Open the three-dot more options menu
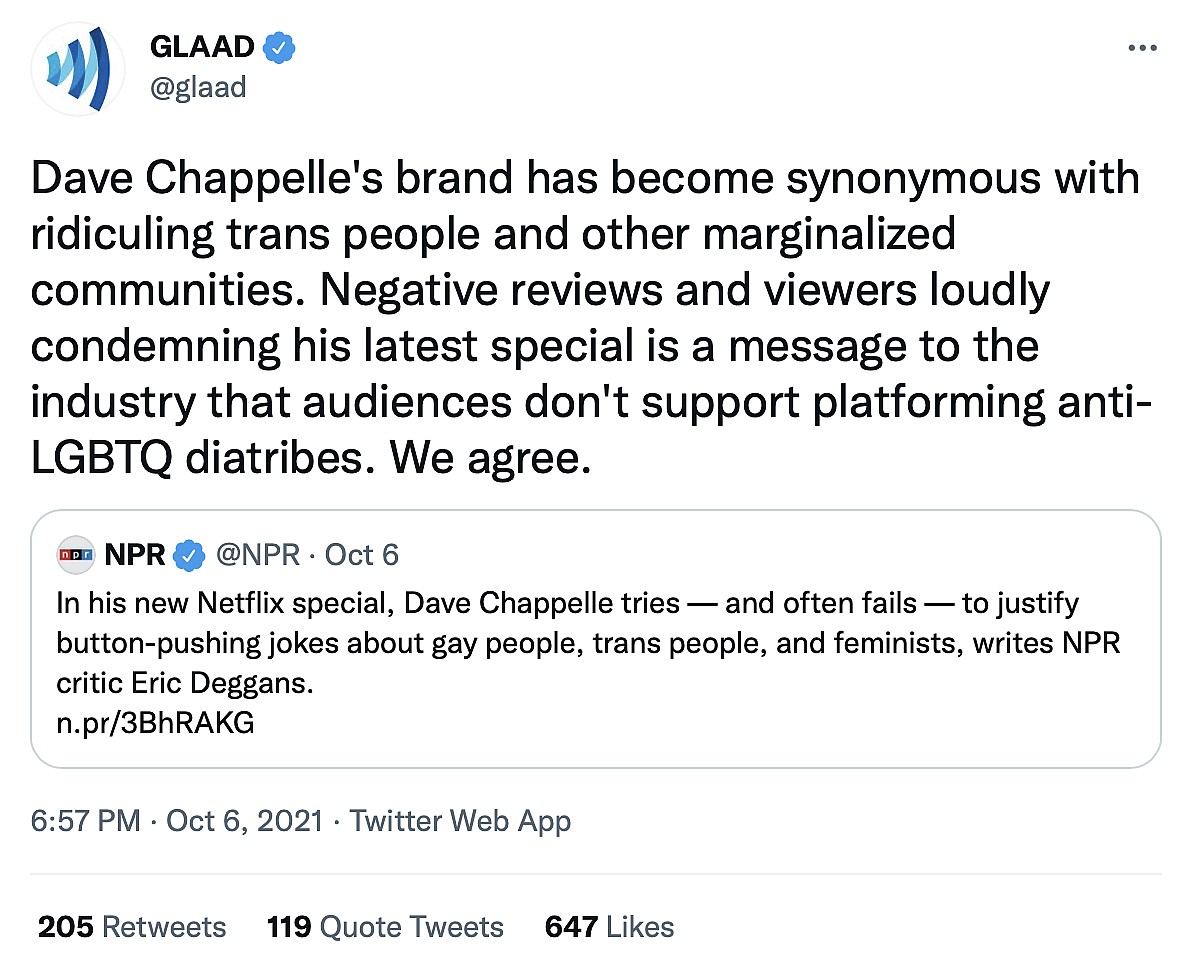1189x976 pixels. (x=1141, y=48)
